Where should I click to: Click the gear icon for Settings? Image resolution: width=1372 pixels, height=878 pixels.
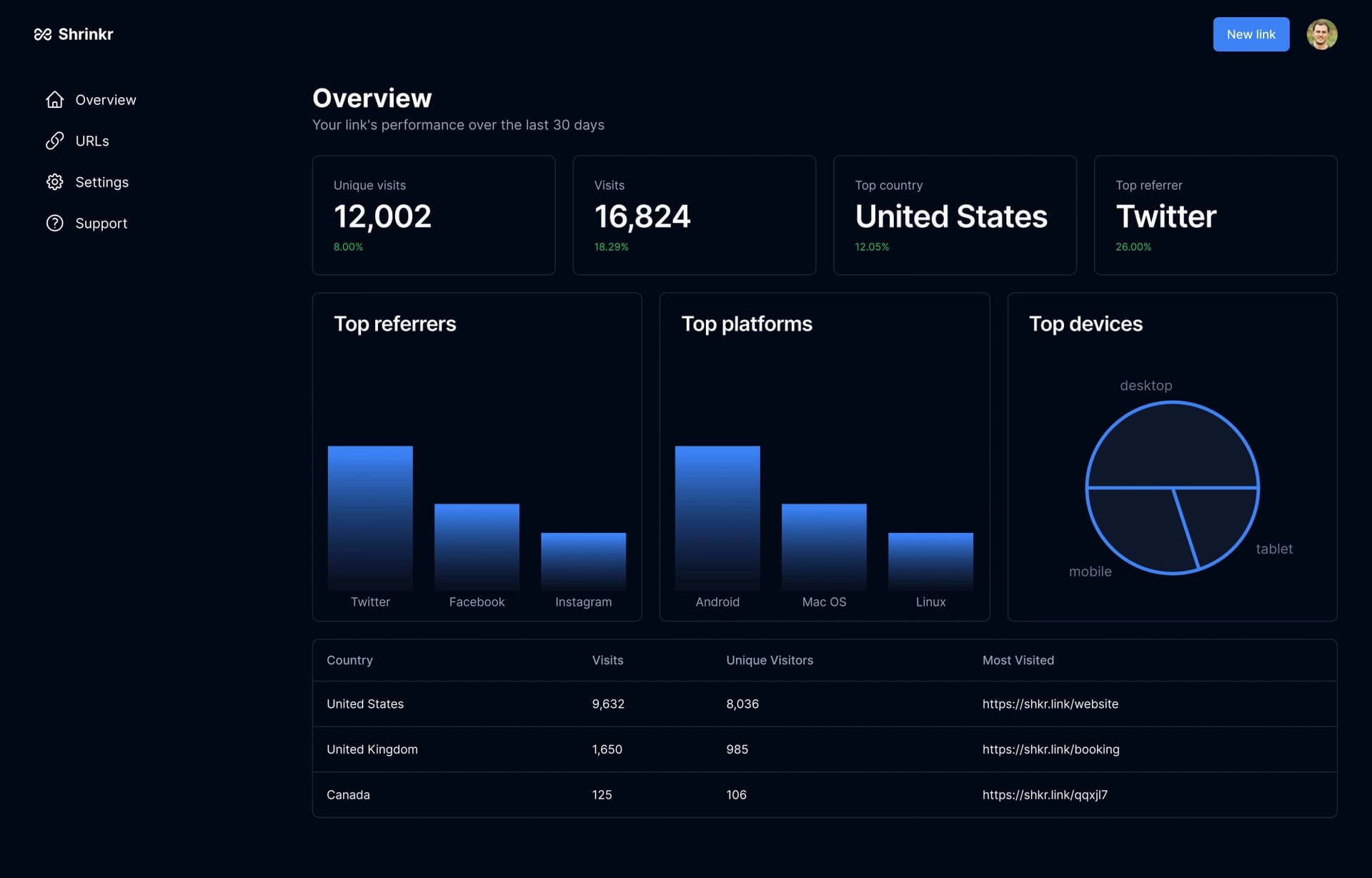(55, 182)
